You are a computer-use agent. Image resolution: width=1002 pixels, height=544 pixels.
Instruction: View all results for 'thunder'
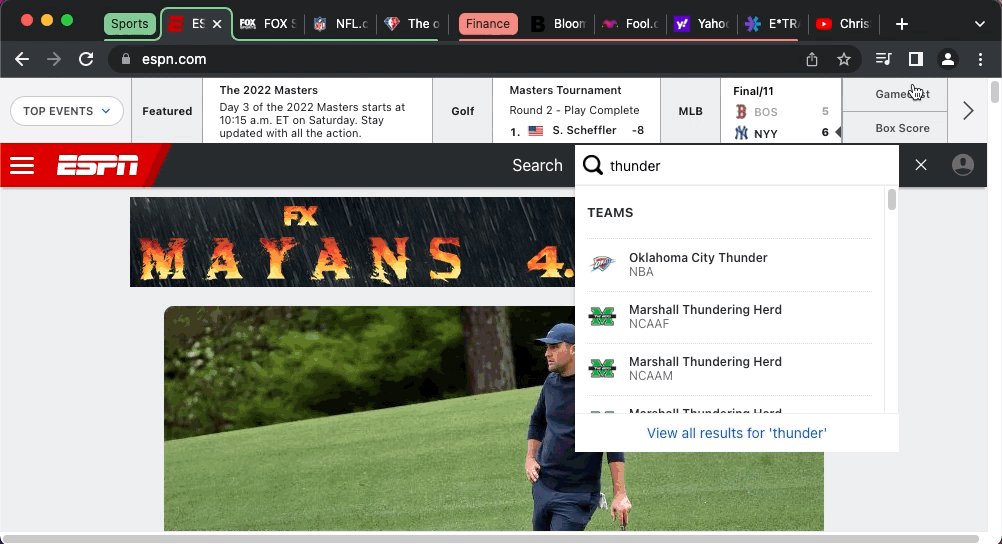pos(737,433)
